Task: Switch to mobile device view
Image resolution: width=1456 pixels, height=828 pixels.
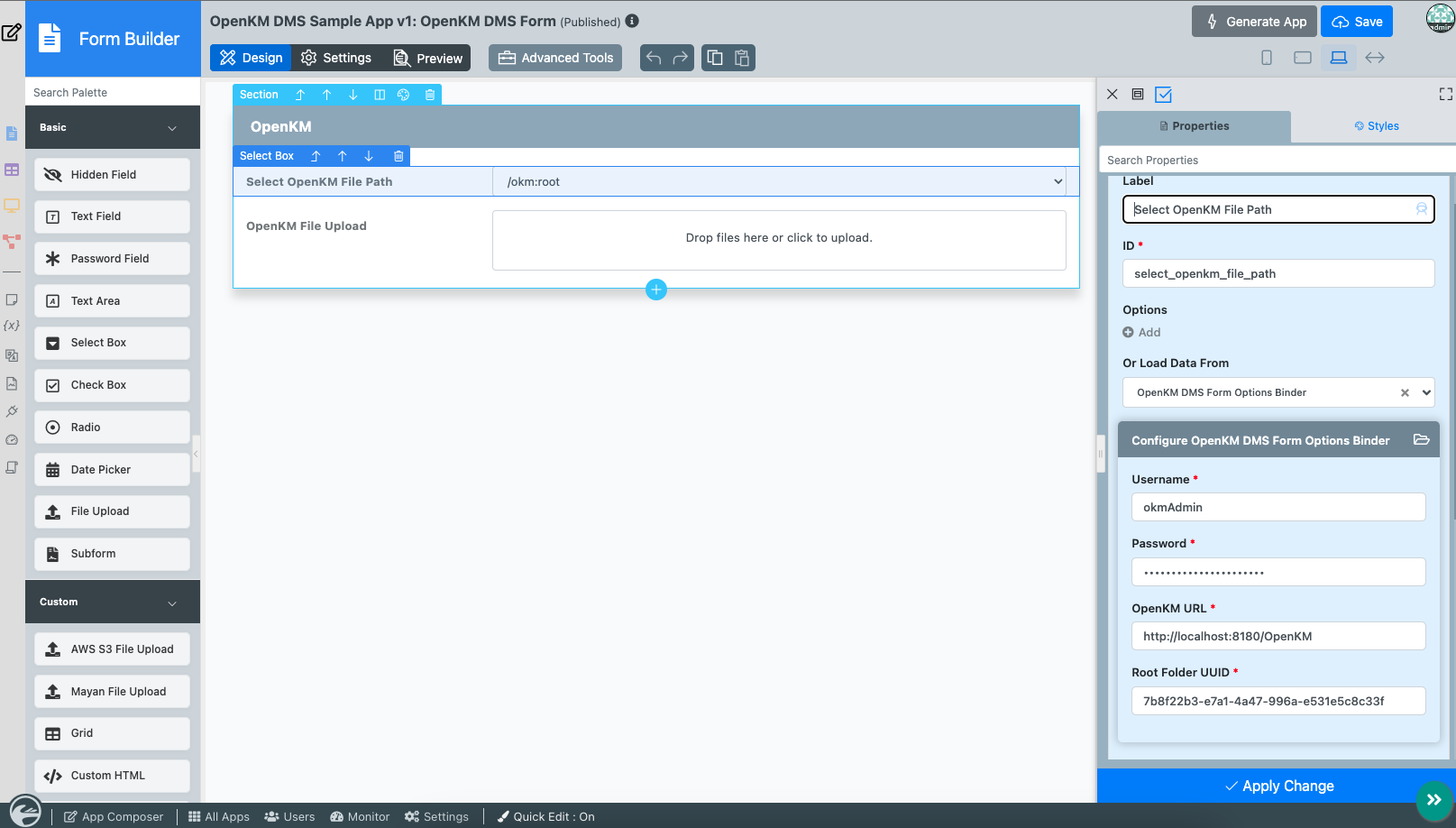Action: coord(1267,58)
